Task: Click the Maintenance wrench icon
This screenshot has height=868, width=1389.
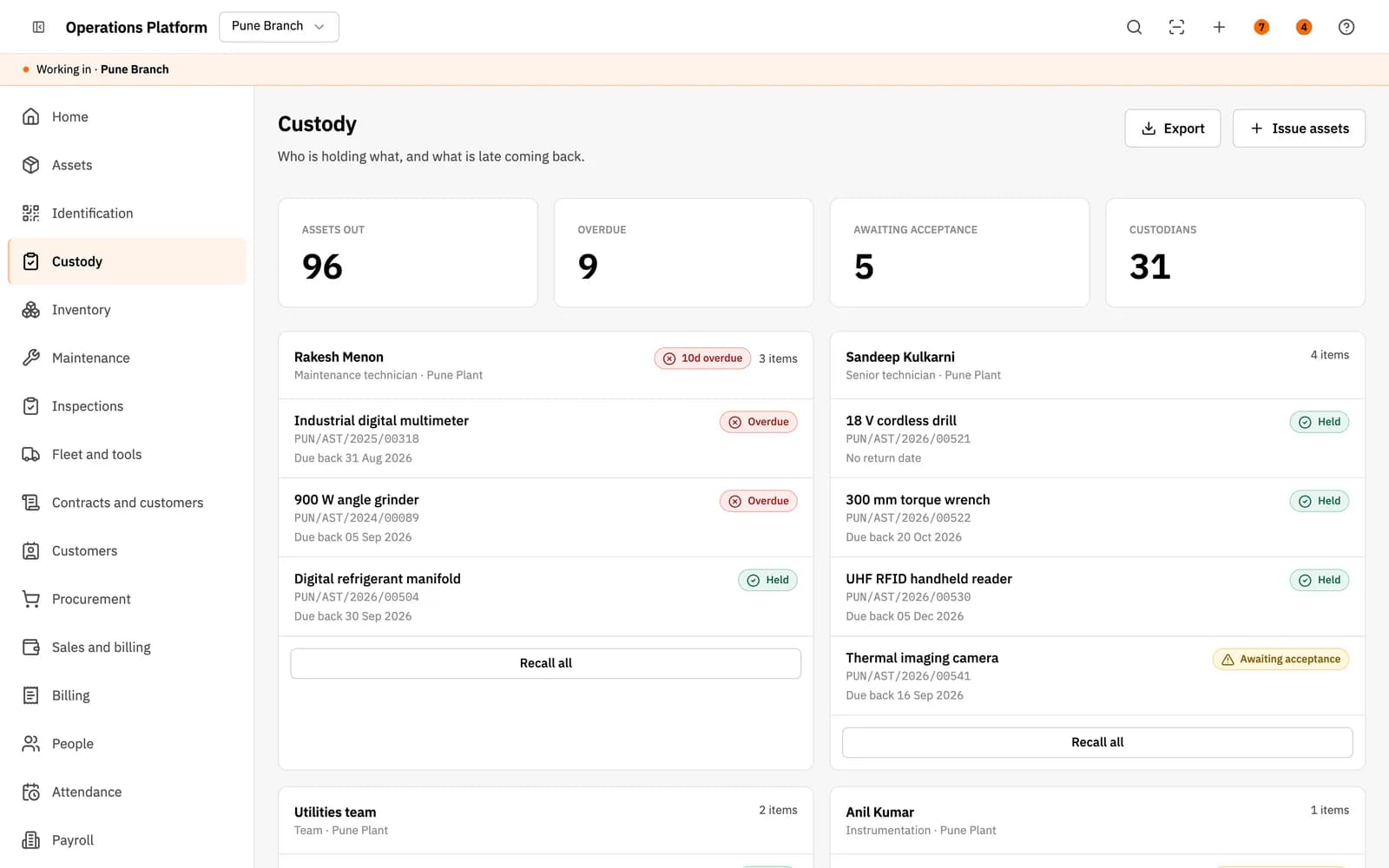Action: [31, 358]
